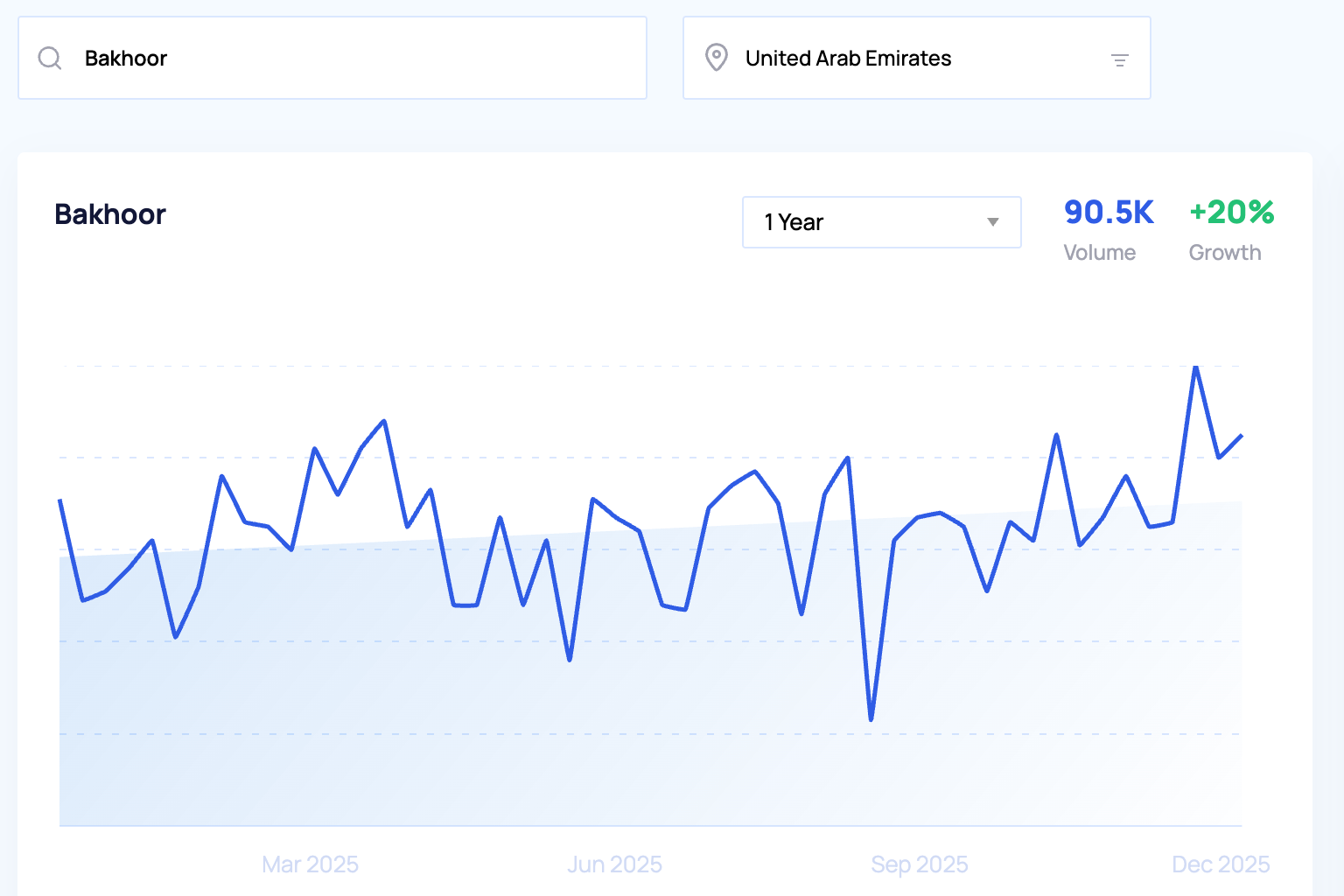Click the magnifying glass search icon
The height and width of the screenshot is (896, 1344).
coord(50,59)
